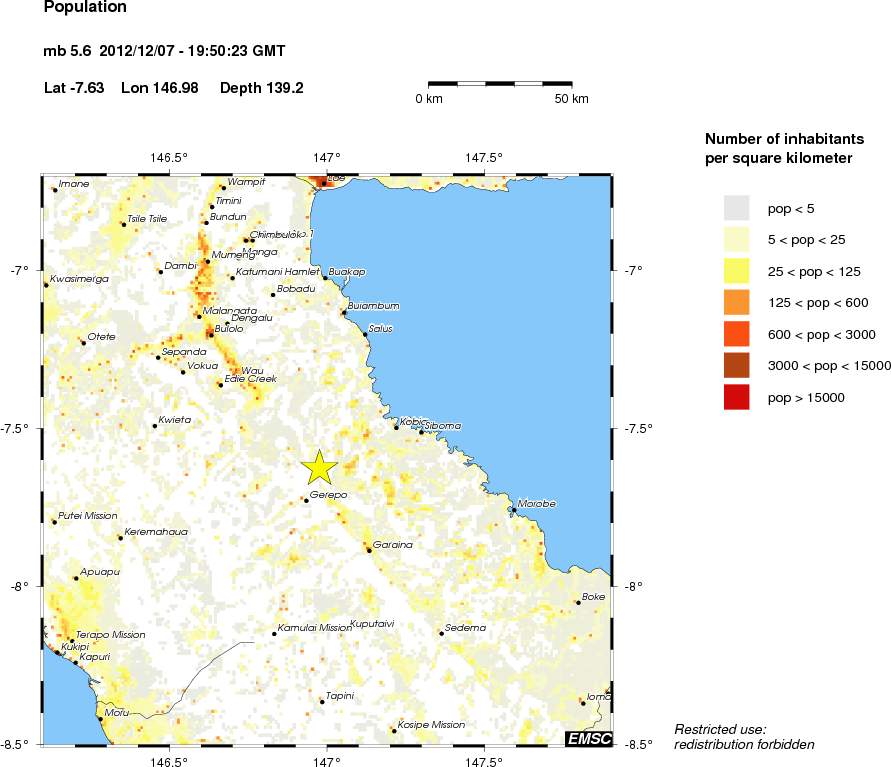891x767 pixels.
Task: Click the '0 km' scale label
Action: point(429,99)
